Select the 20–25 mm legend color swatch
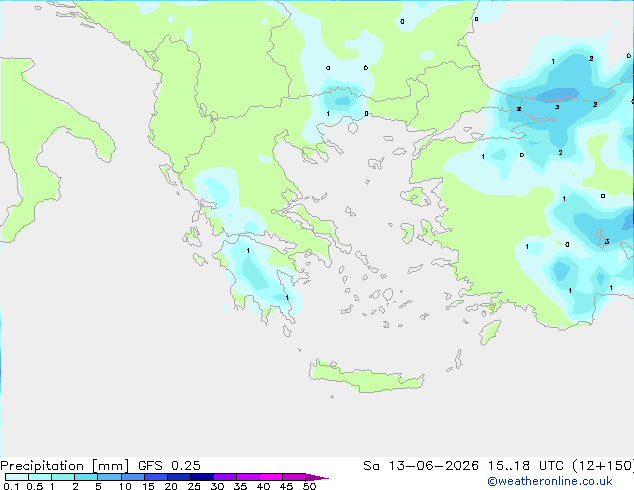This screenshot has height=490, width=634. [x=178, y=477]
